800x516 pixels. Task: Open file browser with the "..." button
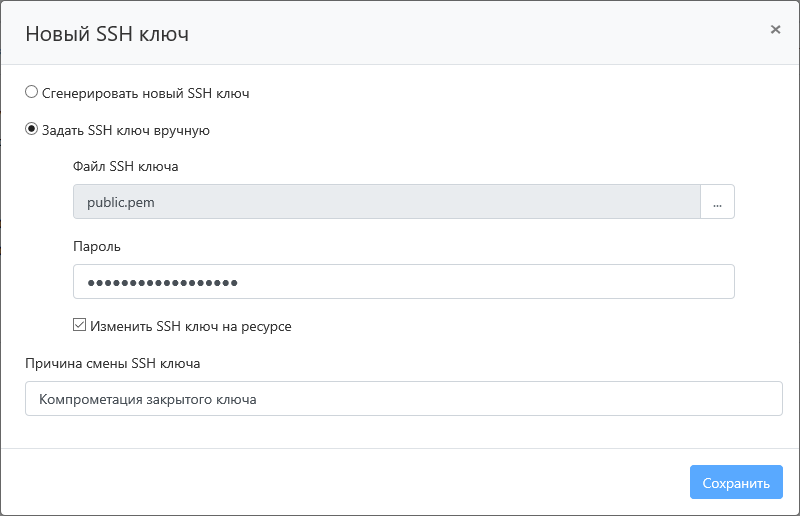(x=717, y=202)
